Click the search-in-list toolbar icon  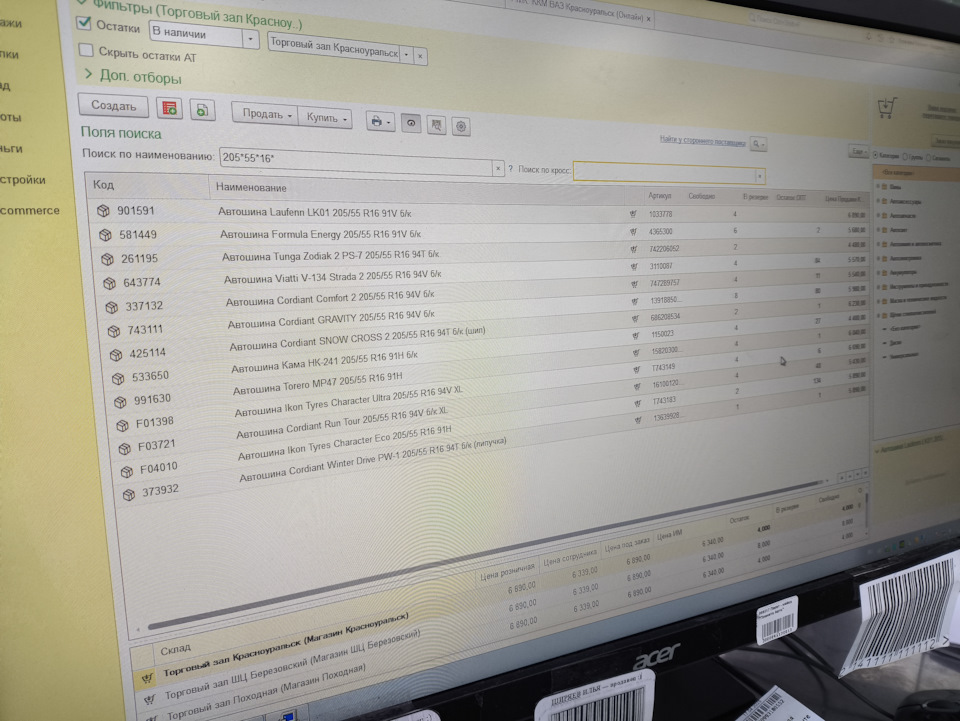tap(436, 125)
